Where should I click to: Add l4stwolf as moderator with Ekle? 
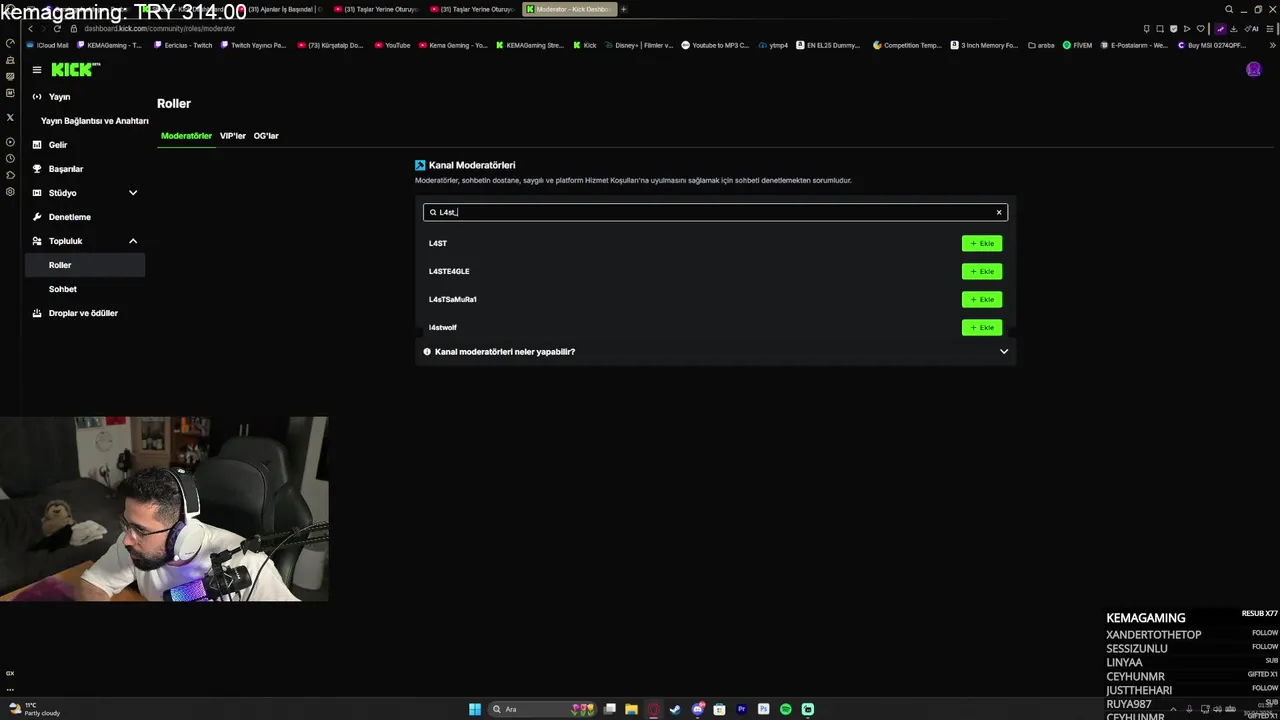pyautogui.click(x=981, y=327)
